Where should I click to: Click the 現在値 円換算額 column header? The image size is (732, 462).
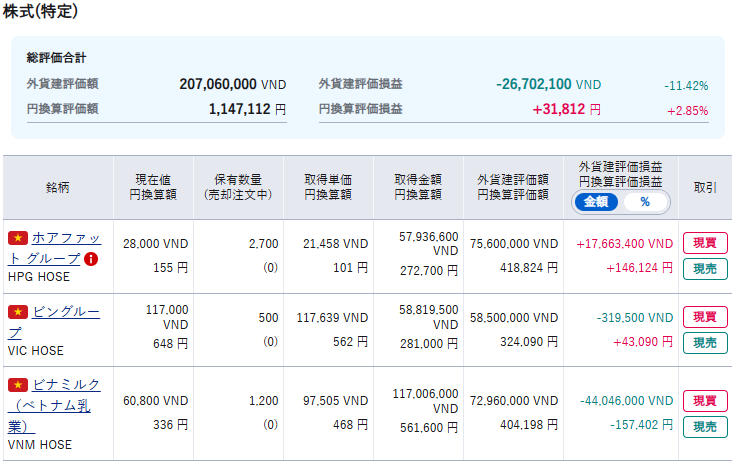(153, 188)
